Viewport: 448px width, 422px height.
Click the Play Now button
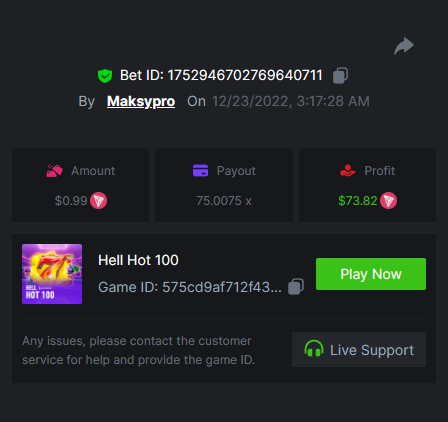point(371,274)
